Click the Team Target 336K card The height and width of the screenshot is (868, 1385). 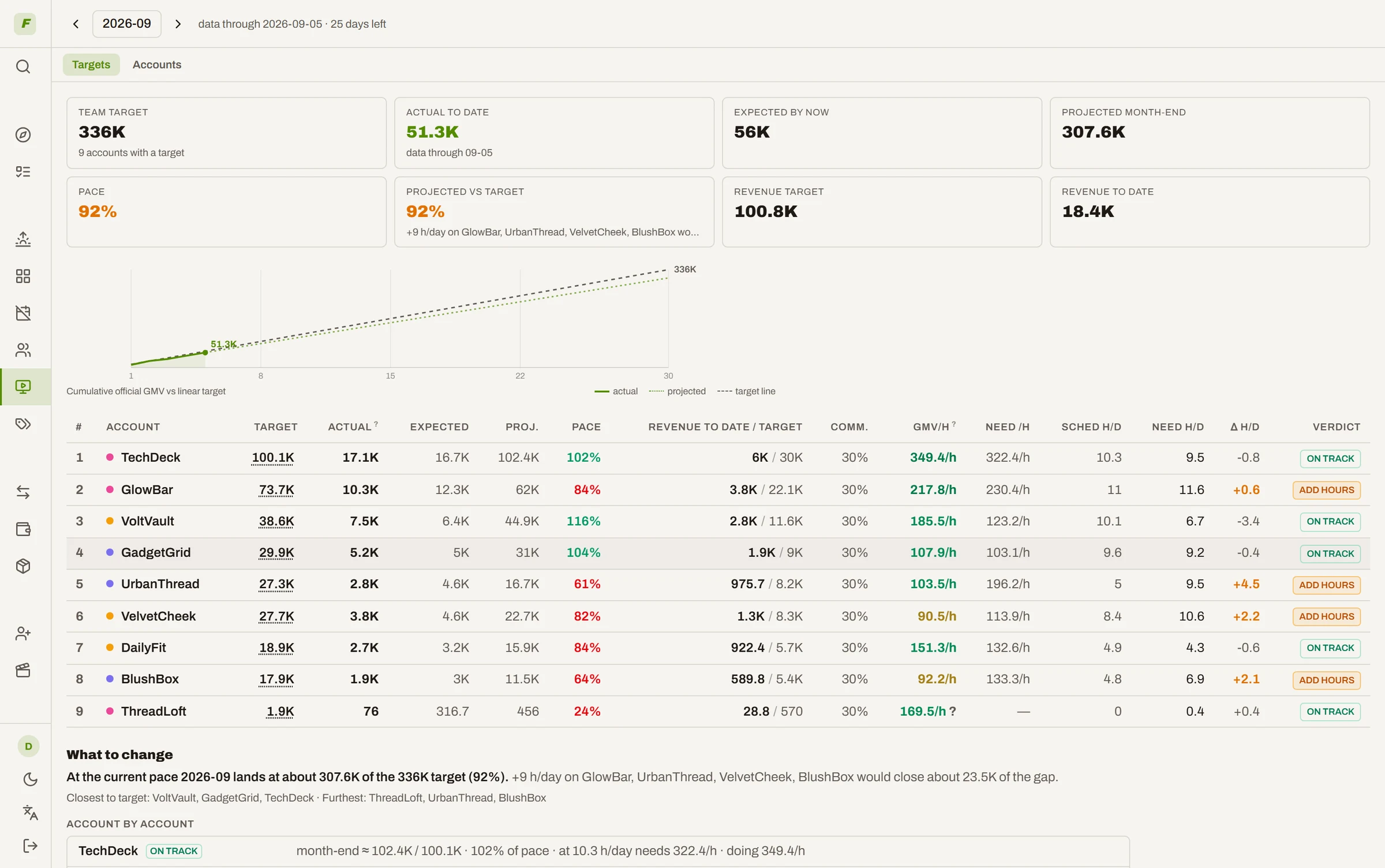point(226,133)
